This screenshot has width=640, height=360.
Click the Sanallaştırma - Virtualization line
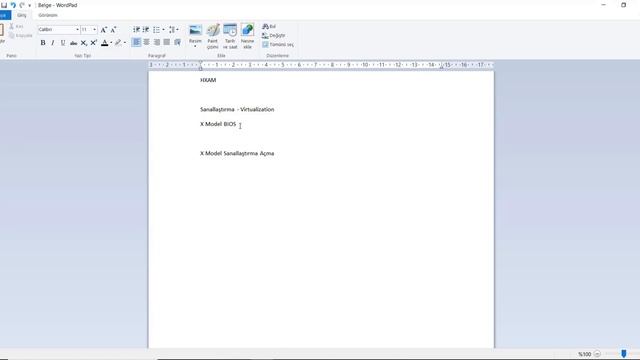click(237, 109)
